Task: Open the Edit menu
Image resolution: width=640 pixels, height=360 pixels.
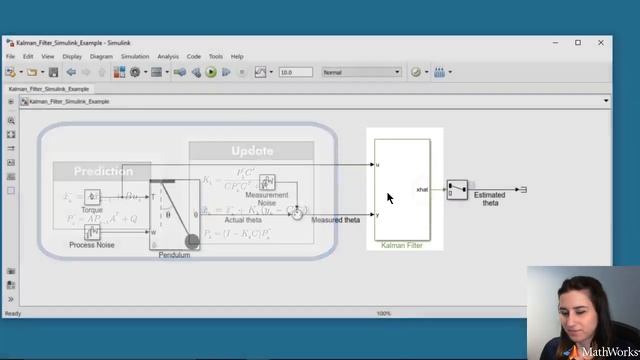Action: click(28, 56)
